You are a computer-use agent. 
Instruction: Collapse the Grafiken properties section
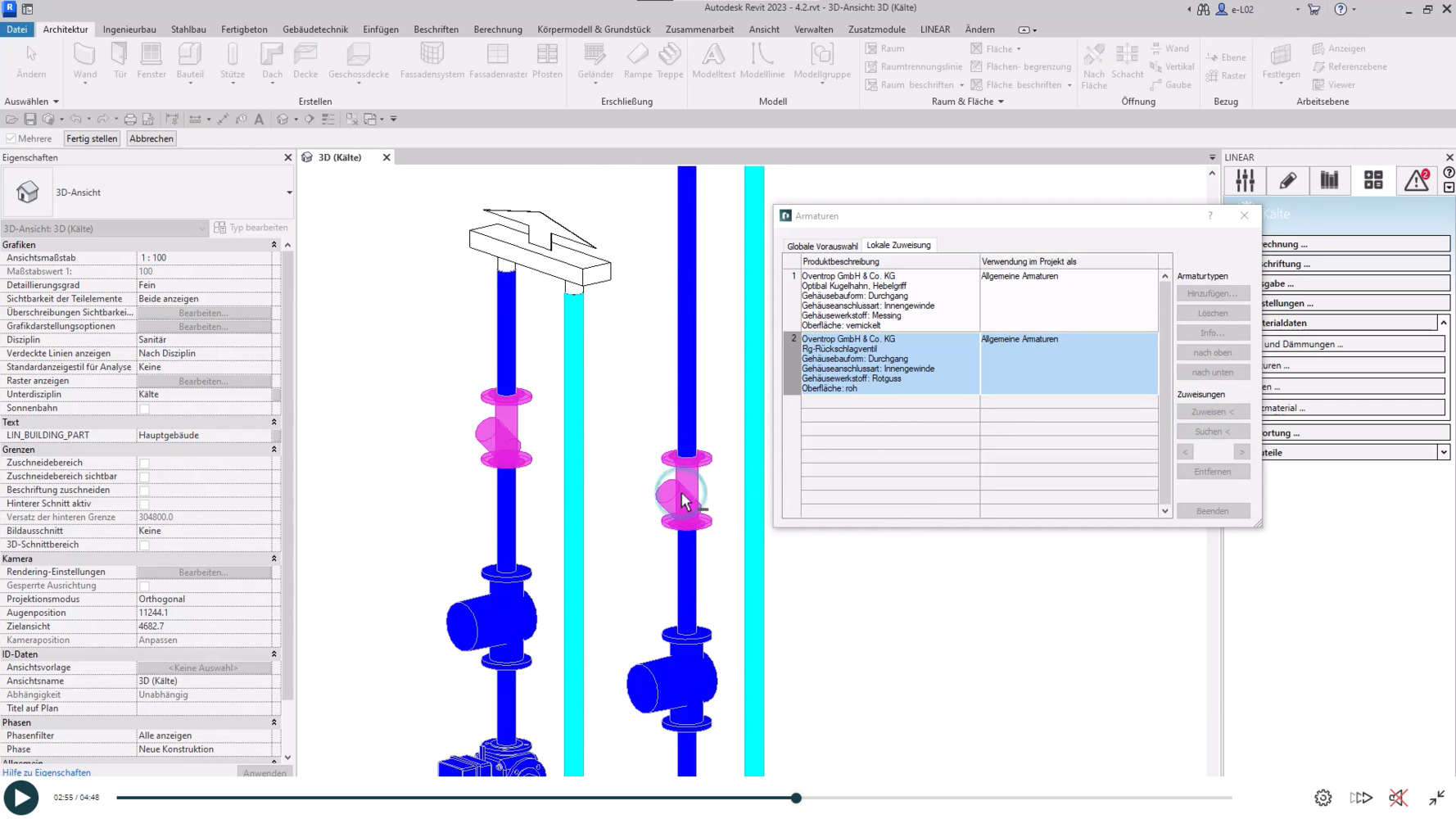point(274,245)
